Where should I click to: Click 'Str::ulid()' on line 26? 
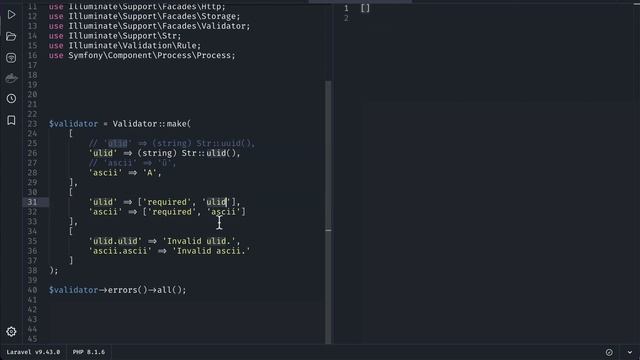(x=209, y=153)
